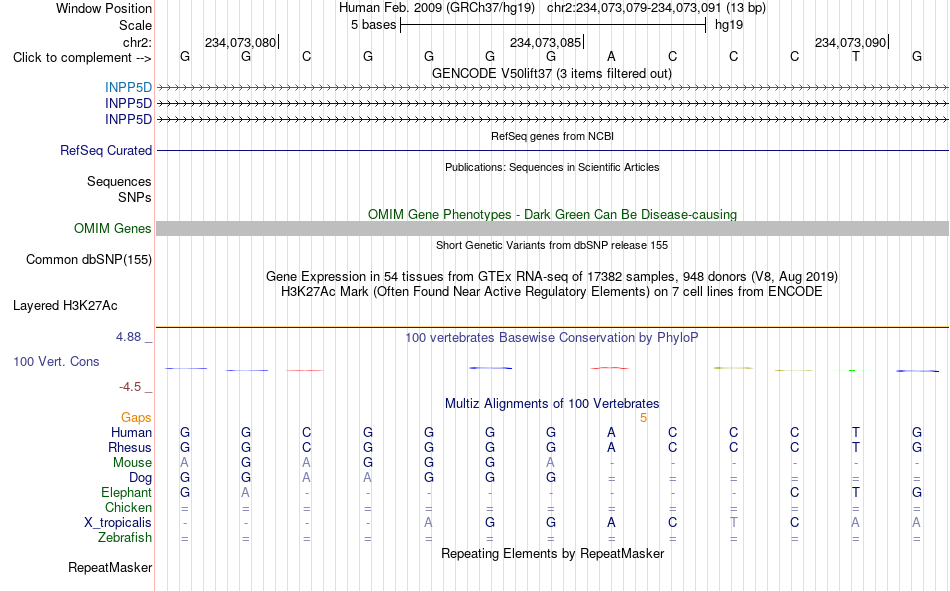Click the RefSeq Curated intron line
This screenshot has width=950, height=591.
pos(552,150)
